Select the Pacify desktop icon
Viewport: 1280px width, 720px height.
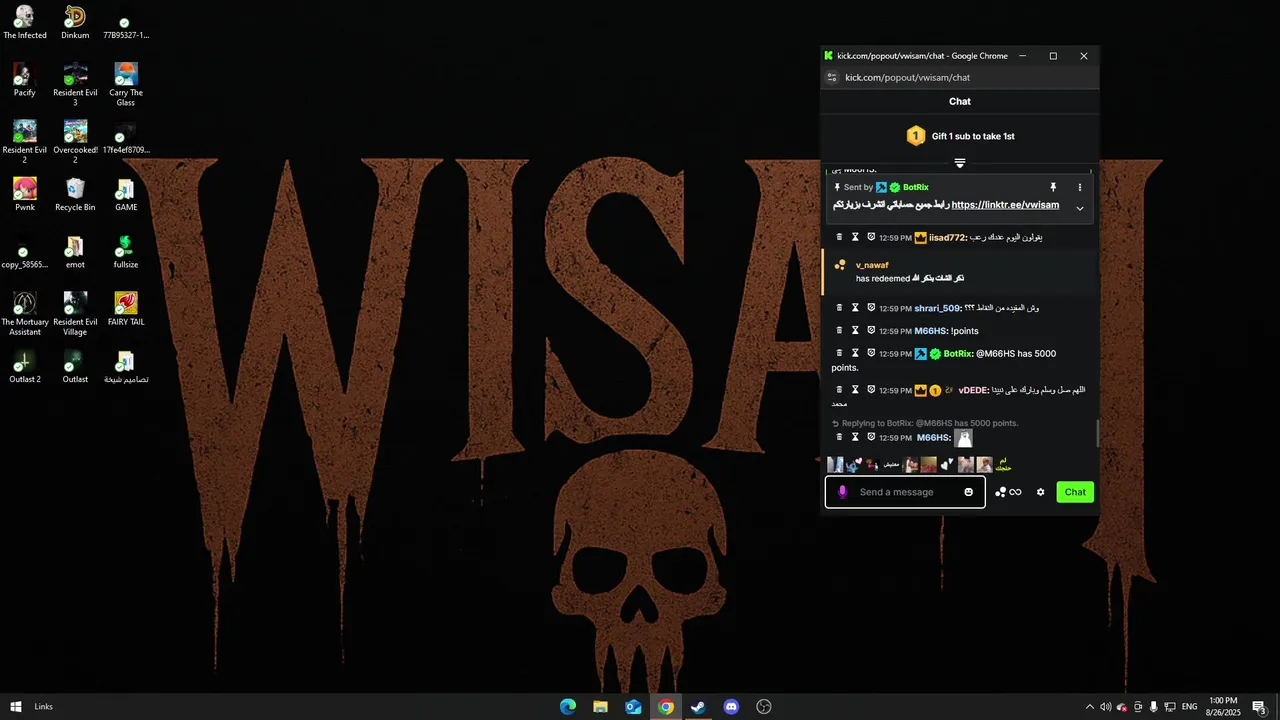25,80
